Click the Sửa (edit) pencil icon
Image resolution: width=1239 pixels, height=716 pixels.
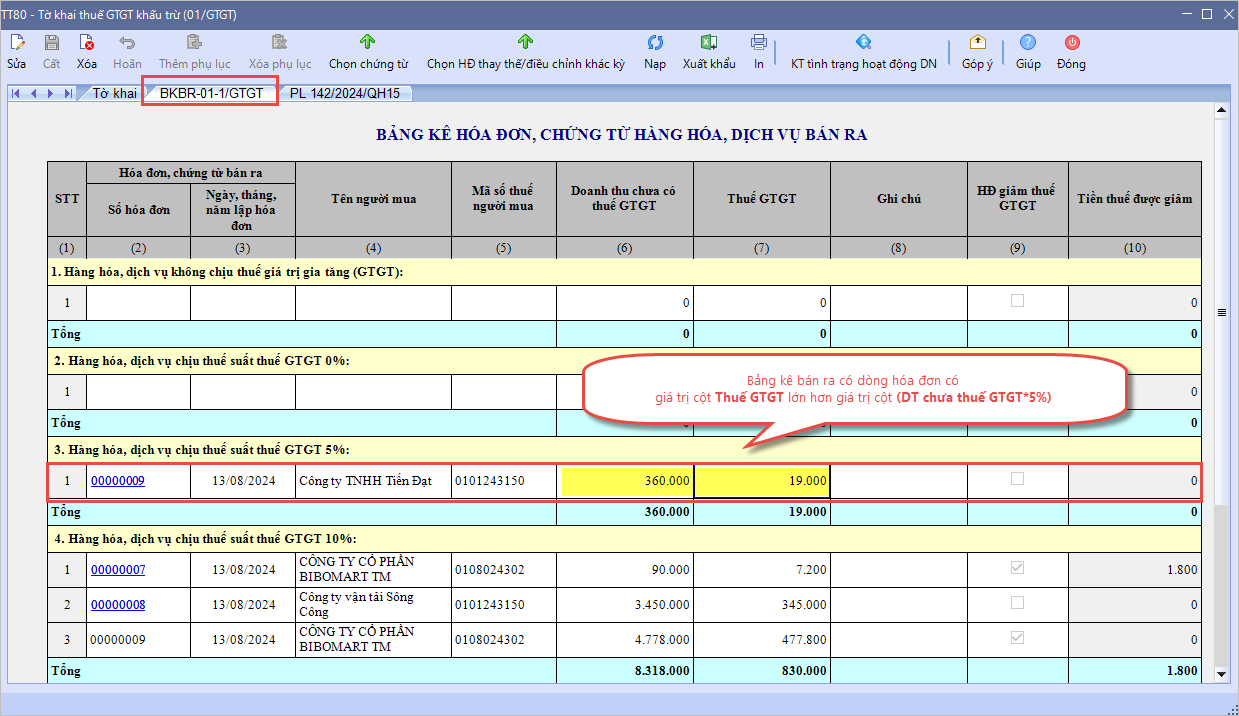click(x=17, y=43)
